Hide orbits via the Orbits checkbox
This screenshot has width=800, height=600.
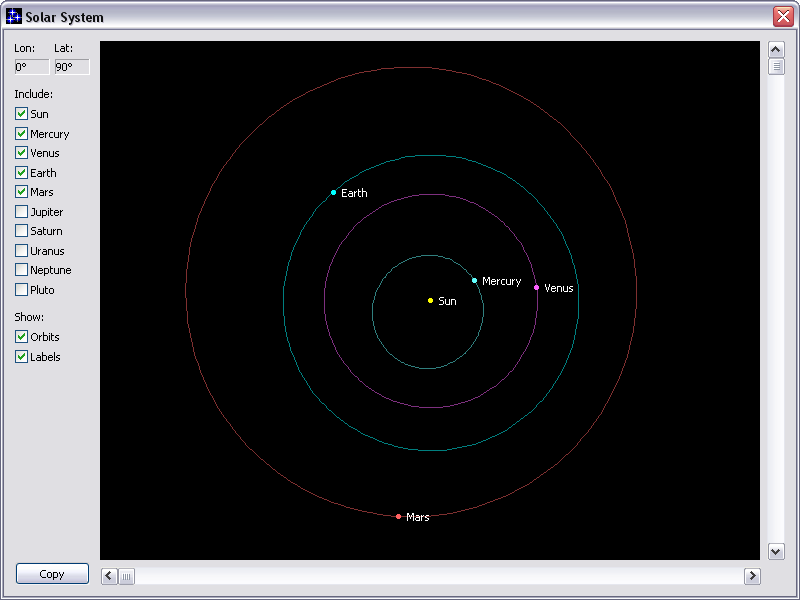tap(21, 337)
